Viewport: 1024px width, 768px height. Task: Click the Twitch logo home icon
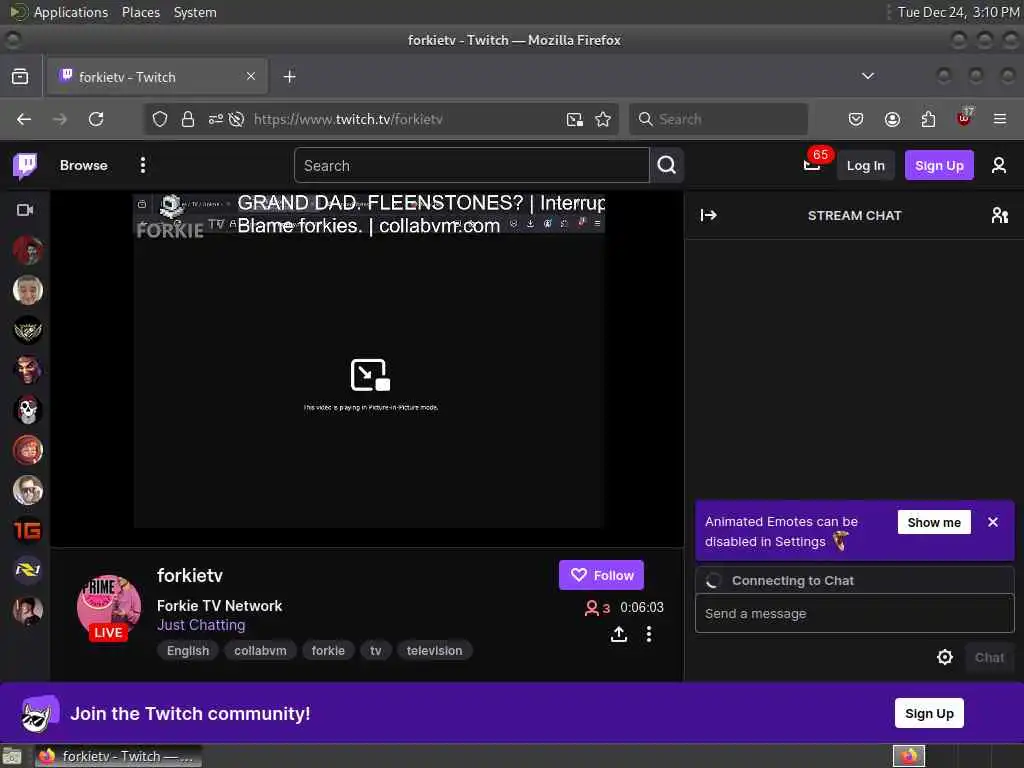tap(25, 166)
